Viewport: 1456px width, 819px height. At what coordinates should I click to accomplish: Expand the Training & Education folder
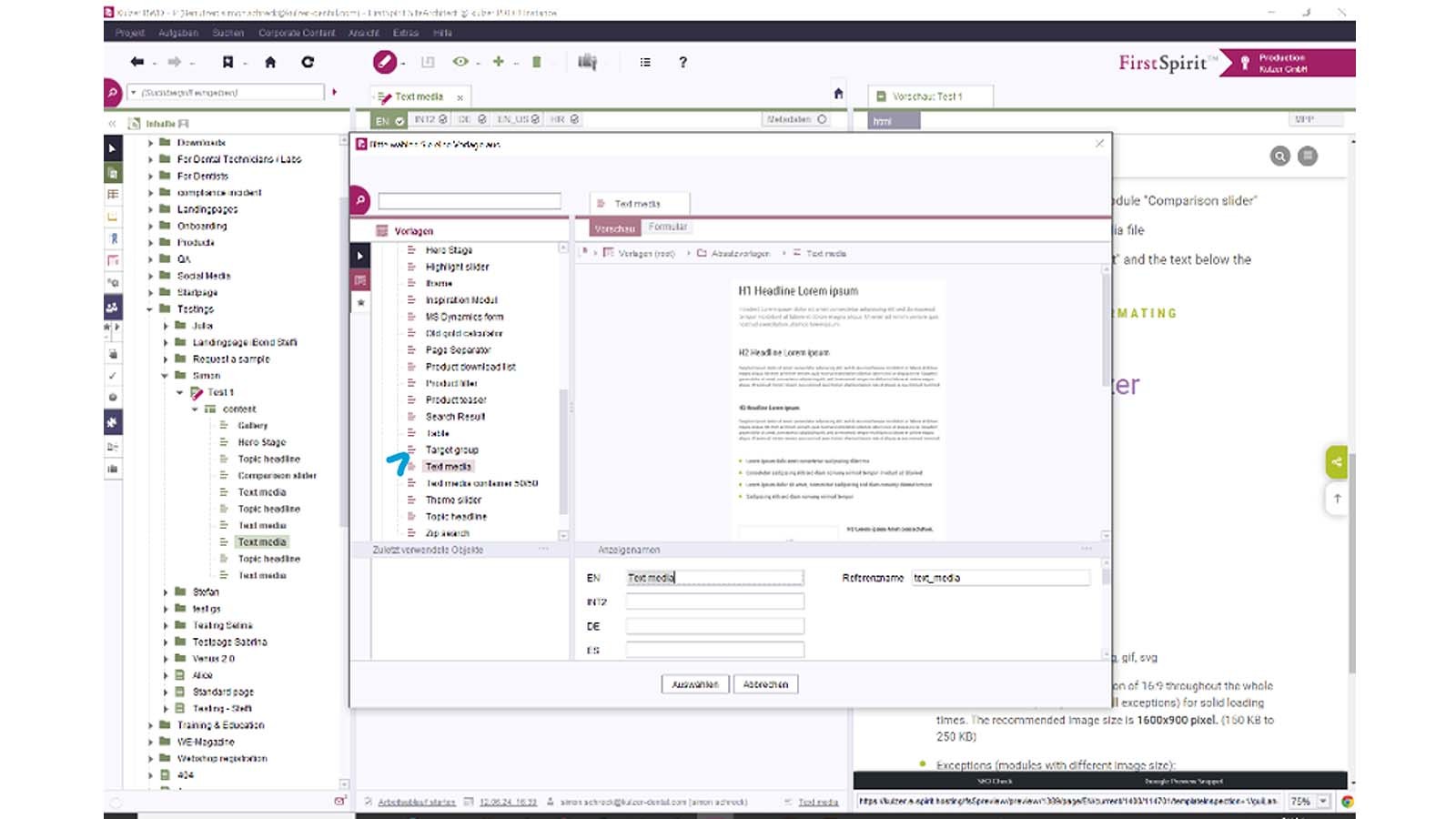pyautogui.click(x=150, y=725)
